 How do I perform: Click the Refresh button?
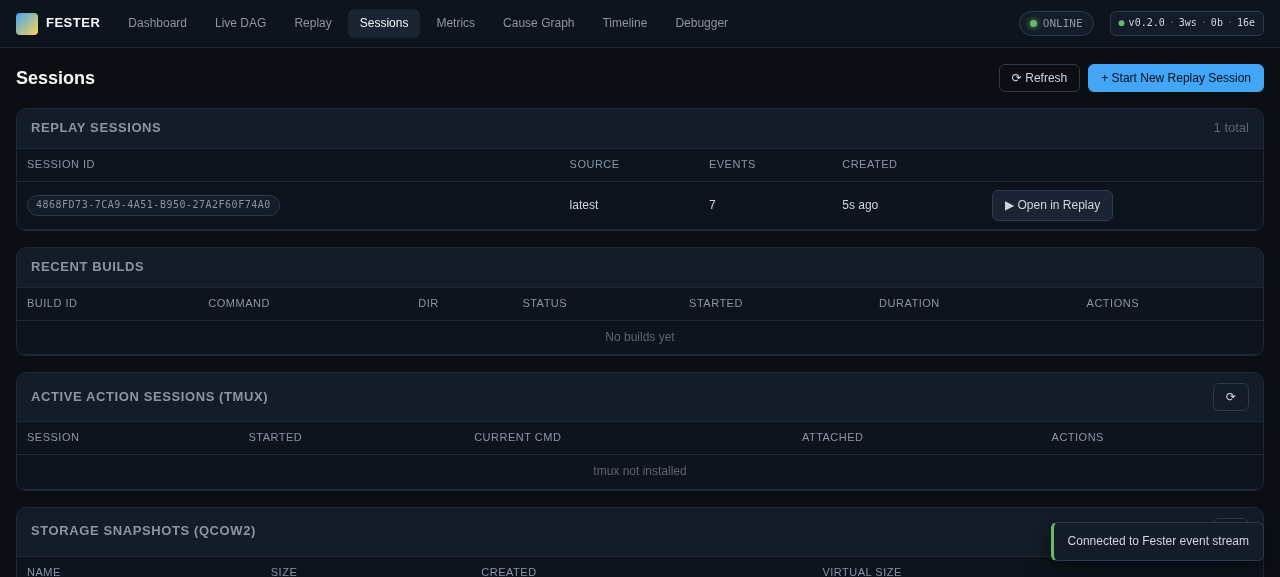click(1039, 78)
